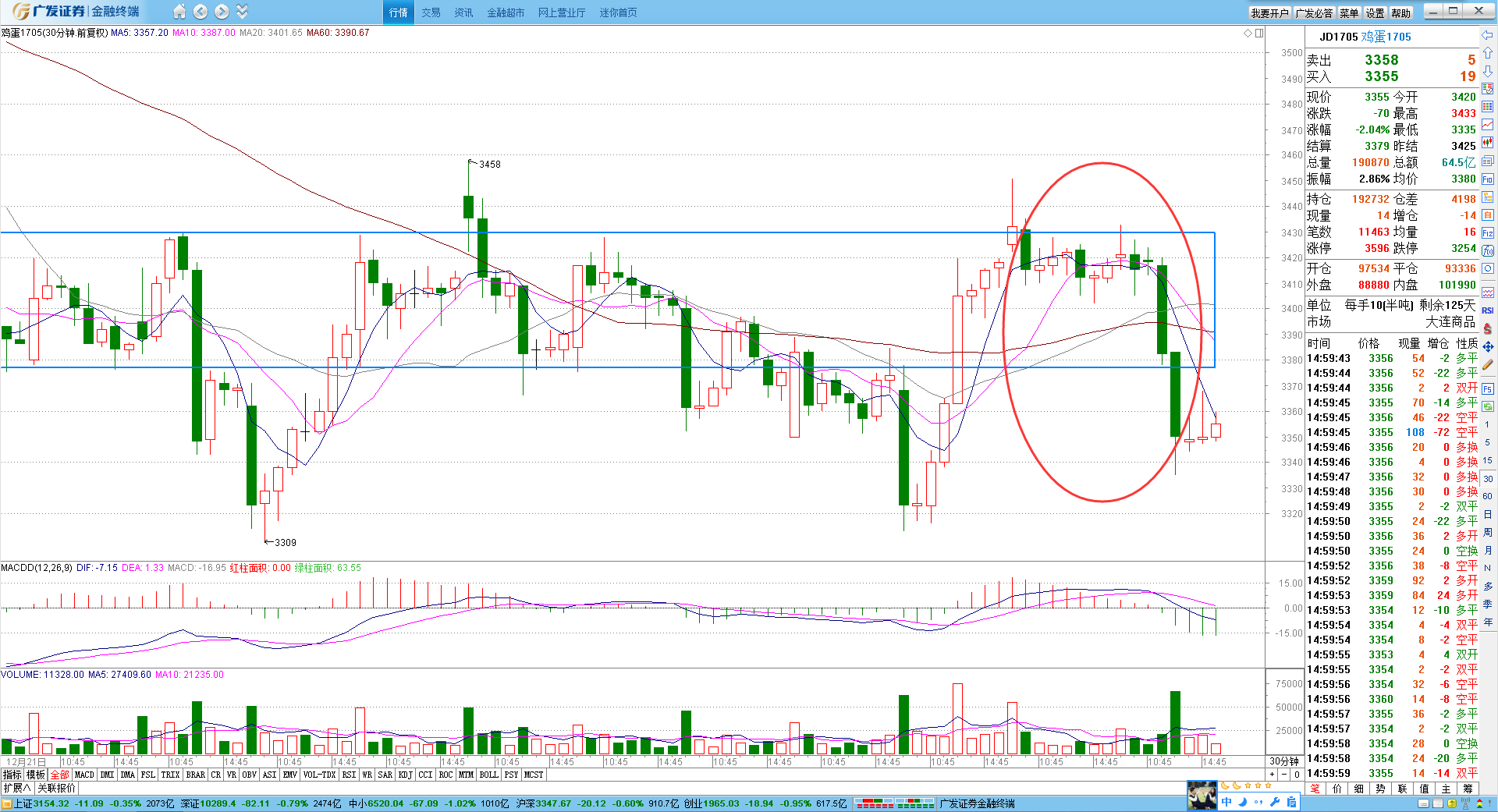Go back with the left arrow button
Viewport: 1498px width, 812px height.
click(201, 12)
